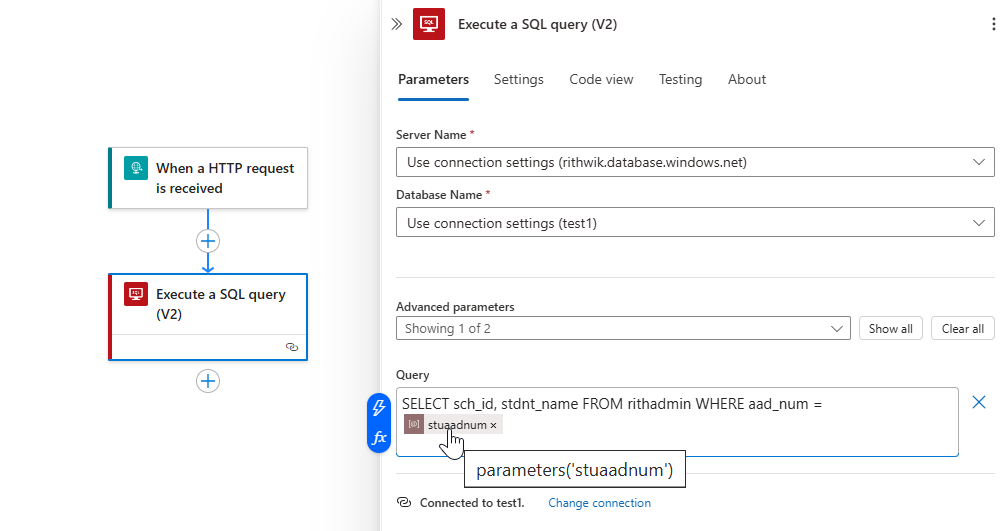Click inside the Query text field
The height and width of the screenshot is (531, 1004).
point(677,421)
